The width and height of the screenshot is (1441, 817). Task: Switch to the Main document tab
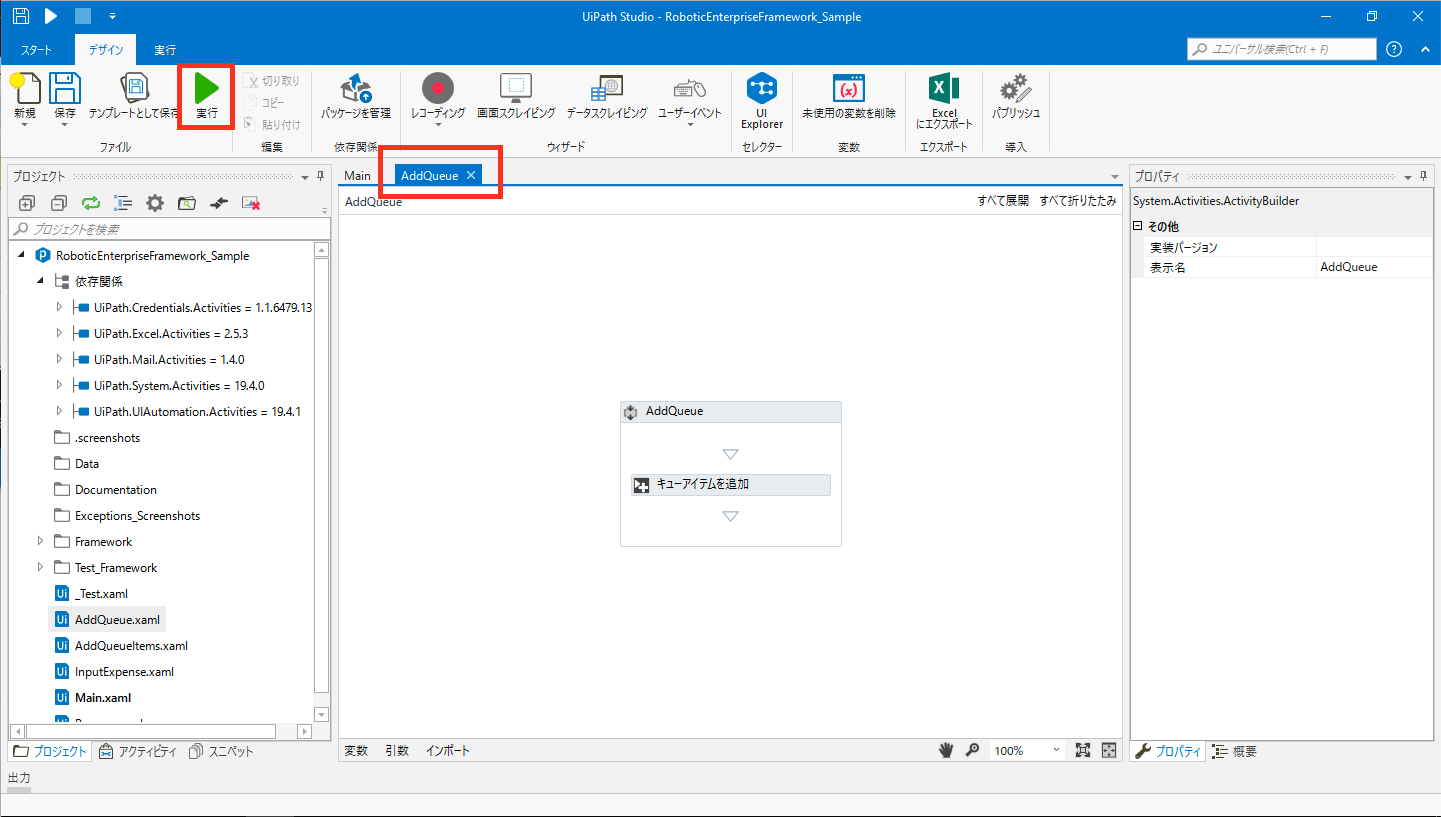[x=358, y=176]
